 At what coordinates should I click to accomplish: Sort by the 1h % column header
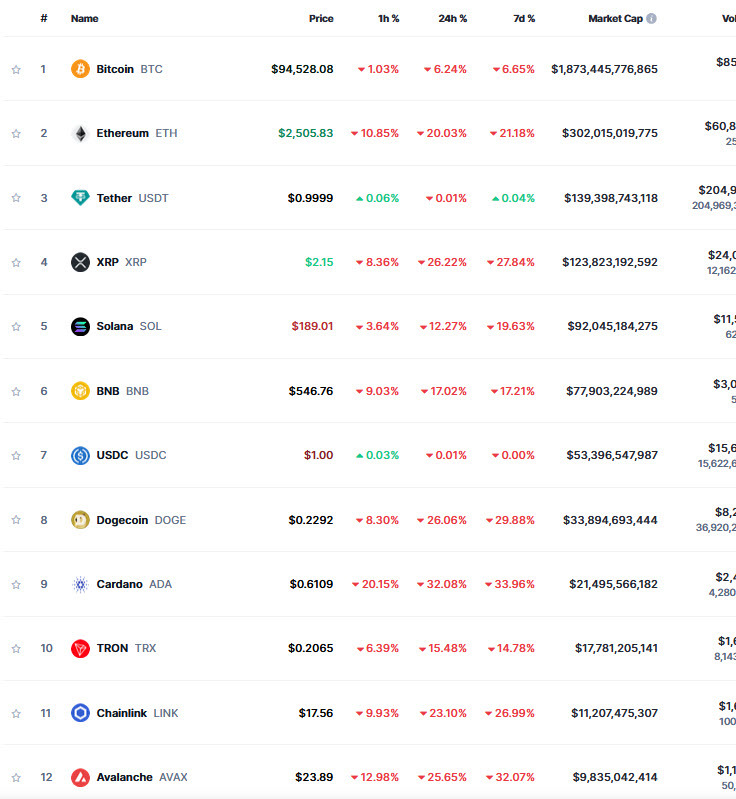pyautogui.click(x=388, y=18)
